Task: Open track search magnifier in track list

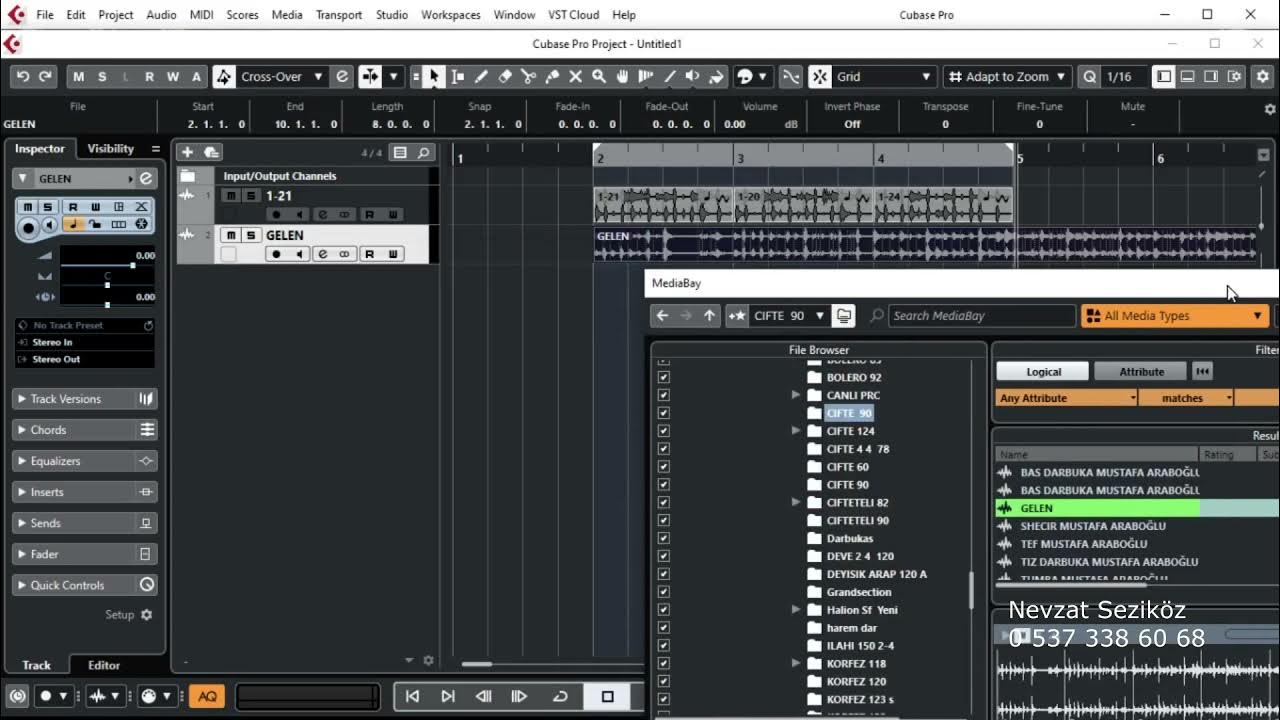Action: tap(424, 153)
